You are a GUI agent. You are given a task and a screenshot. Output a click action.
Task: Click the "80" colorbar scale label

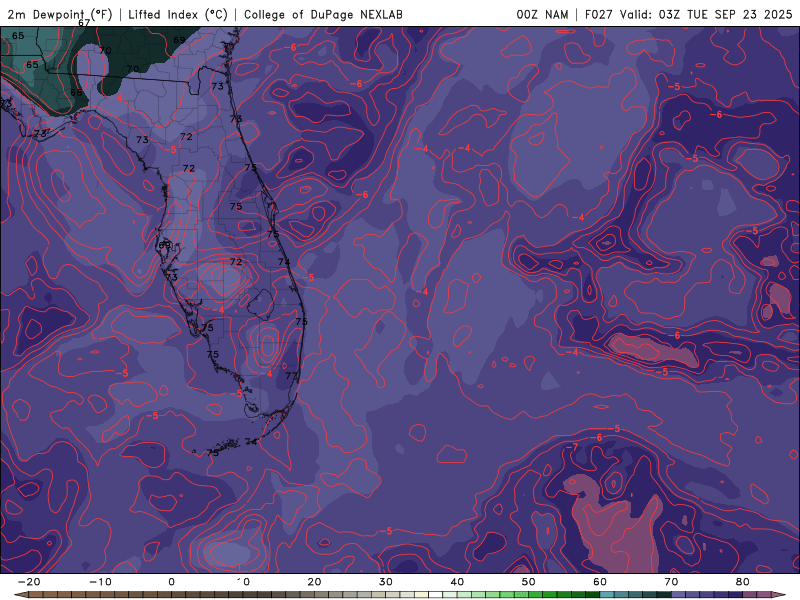[743, 582]
